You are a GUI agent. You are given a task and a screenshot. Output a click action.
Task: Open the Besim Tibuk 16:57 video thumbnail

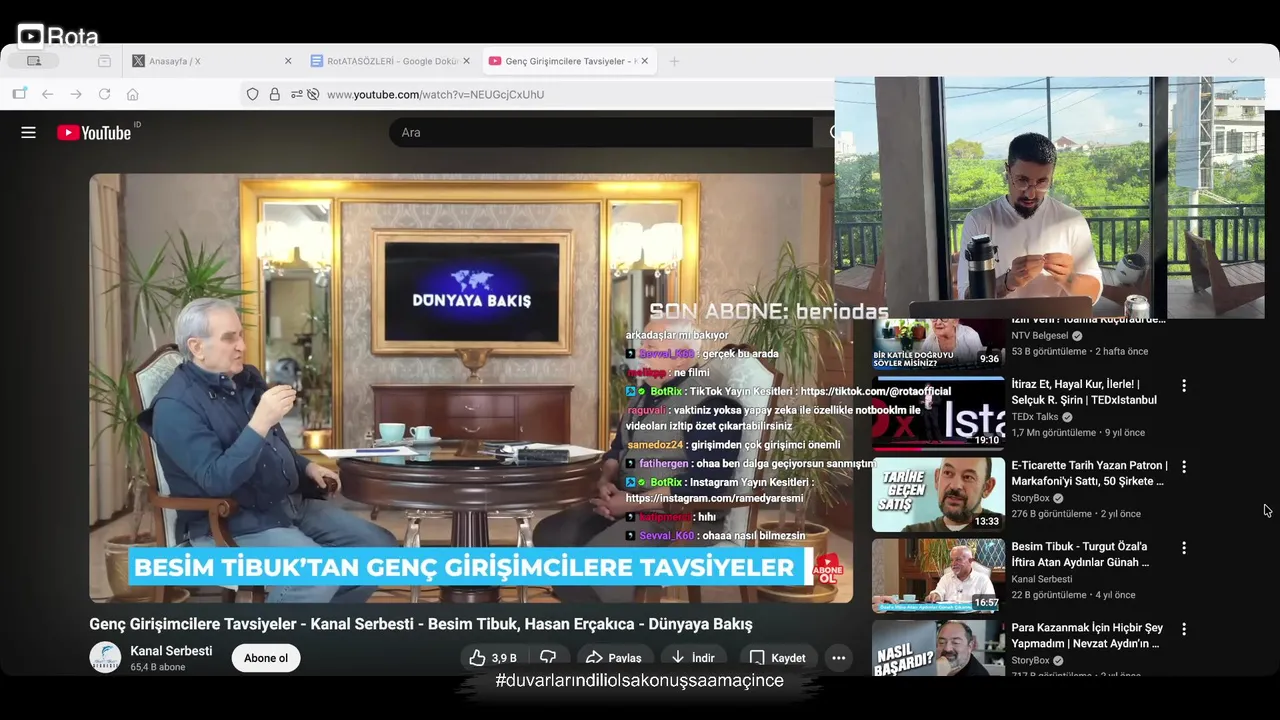click(x=938, y=576)
